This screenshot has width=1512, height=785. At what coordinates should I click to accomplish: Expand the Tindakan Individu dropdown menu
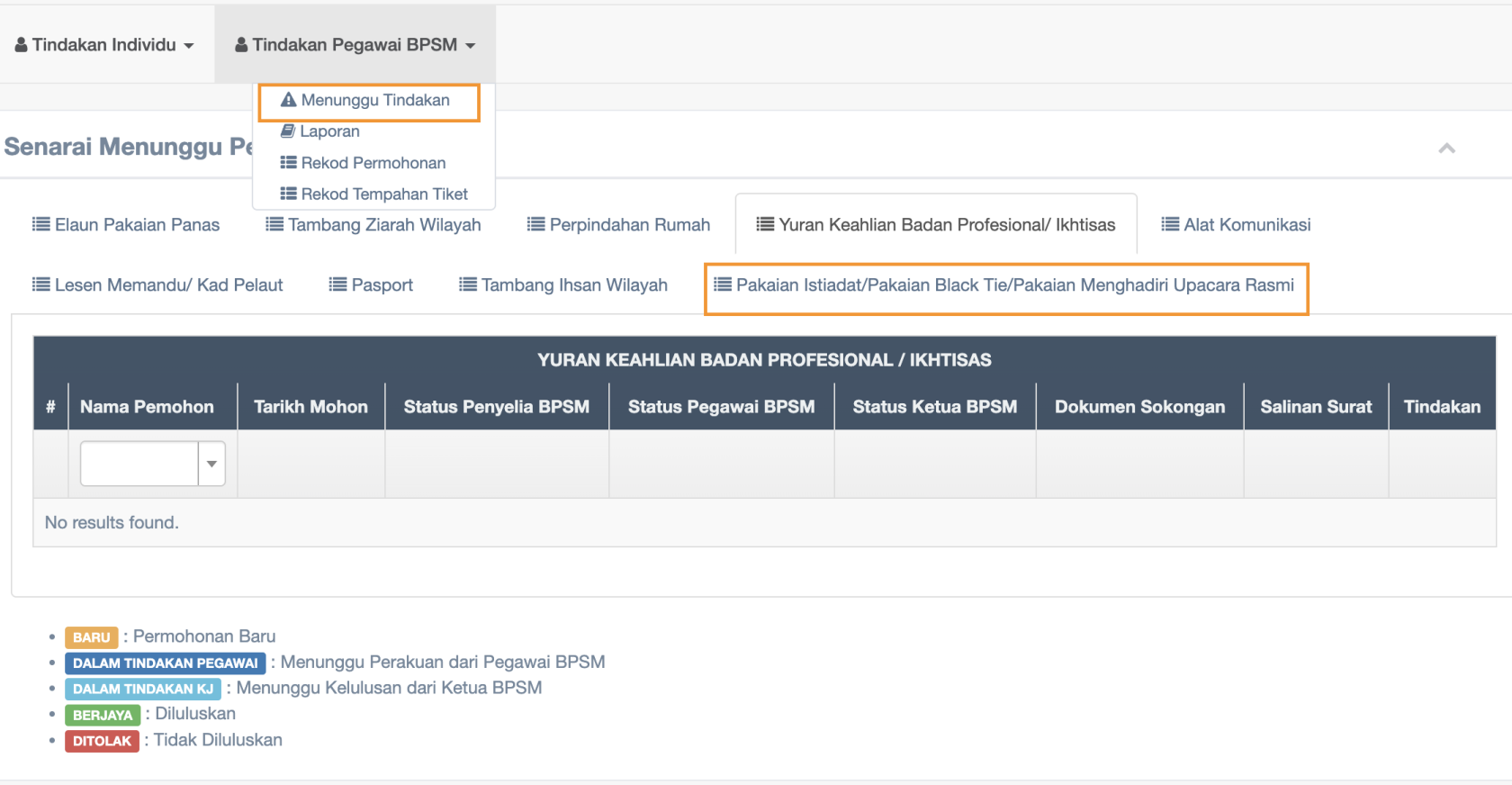point(104,45)
